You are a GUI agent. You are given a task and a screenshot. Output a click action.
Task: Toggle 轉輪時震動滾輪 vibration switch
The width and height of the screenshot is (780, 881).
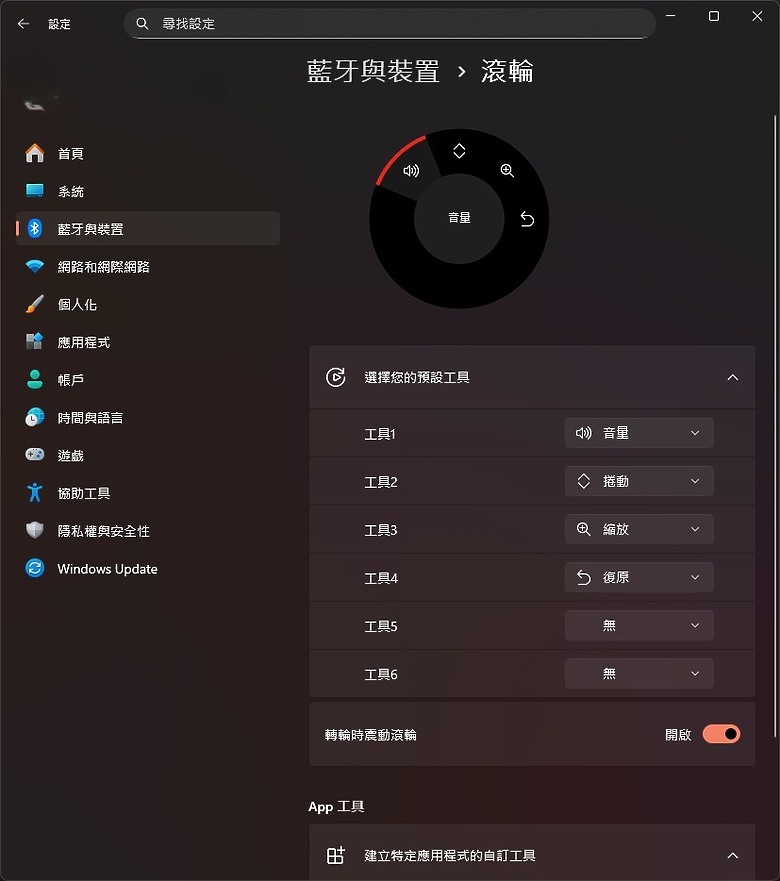click(x=721, y=734)
